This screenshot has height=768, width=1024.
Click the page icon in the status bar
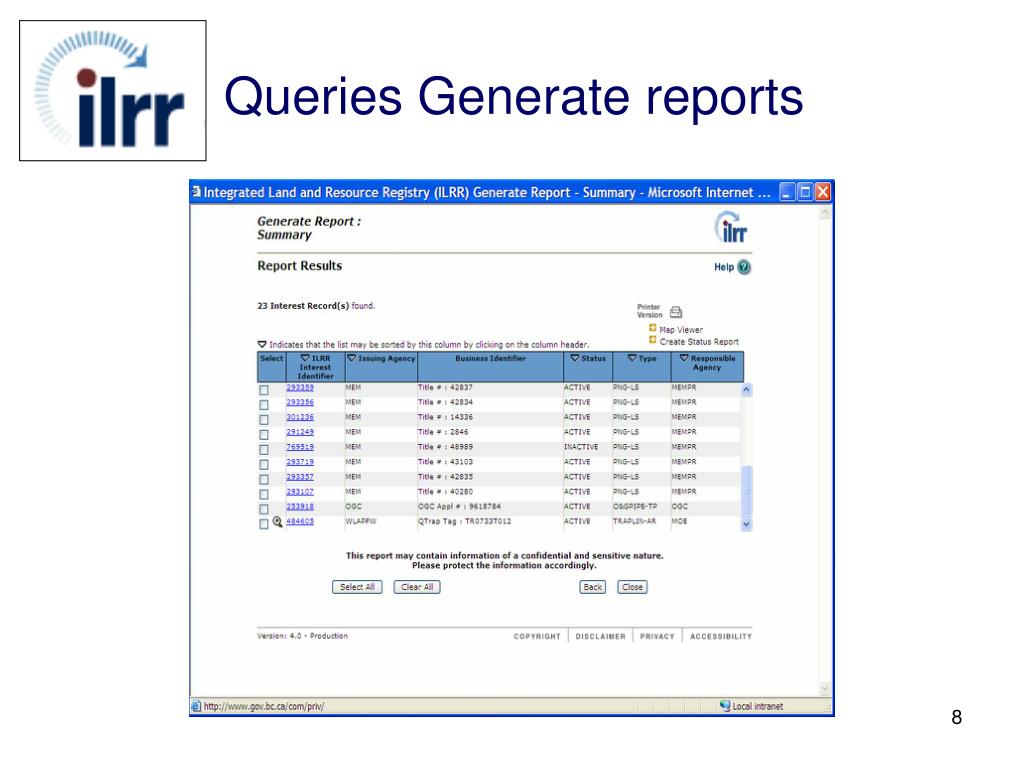196,706
